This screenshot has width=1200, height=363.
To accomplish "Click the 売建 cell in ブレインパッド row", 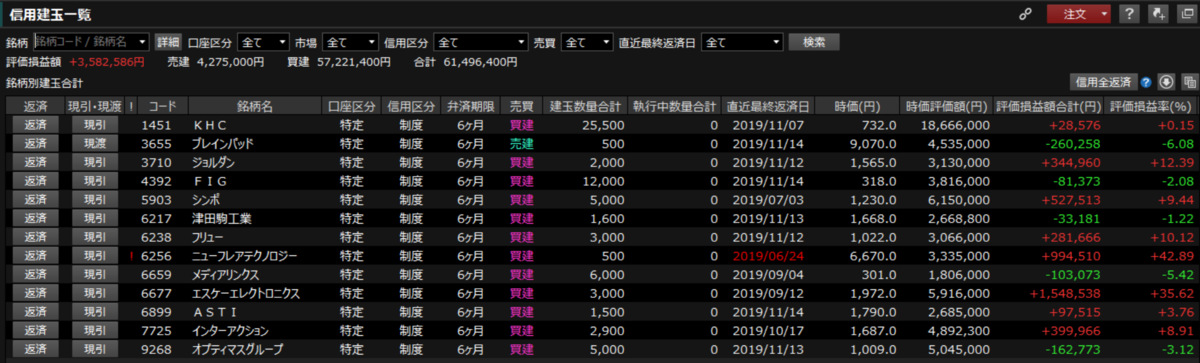I will 522,143.
